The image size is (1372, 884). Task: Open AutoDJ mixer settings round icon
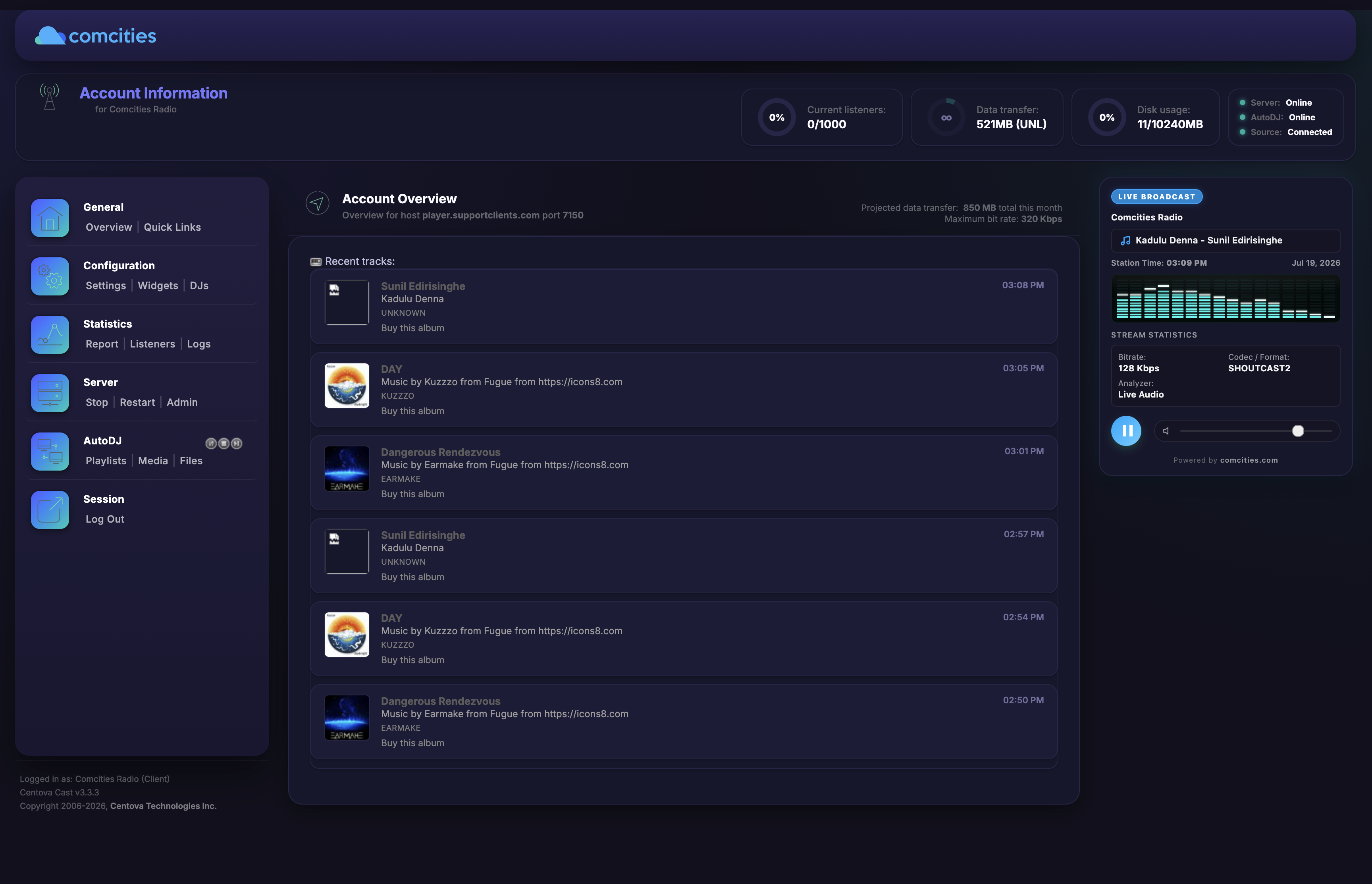tap(211, 443)
